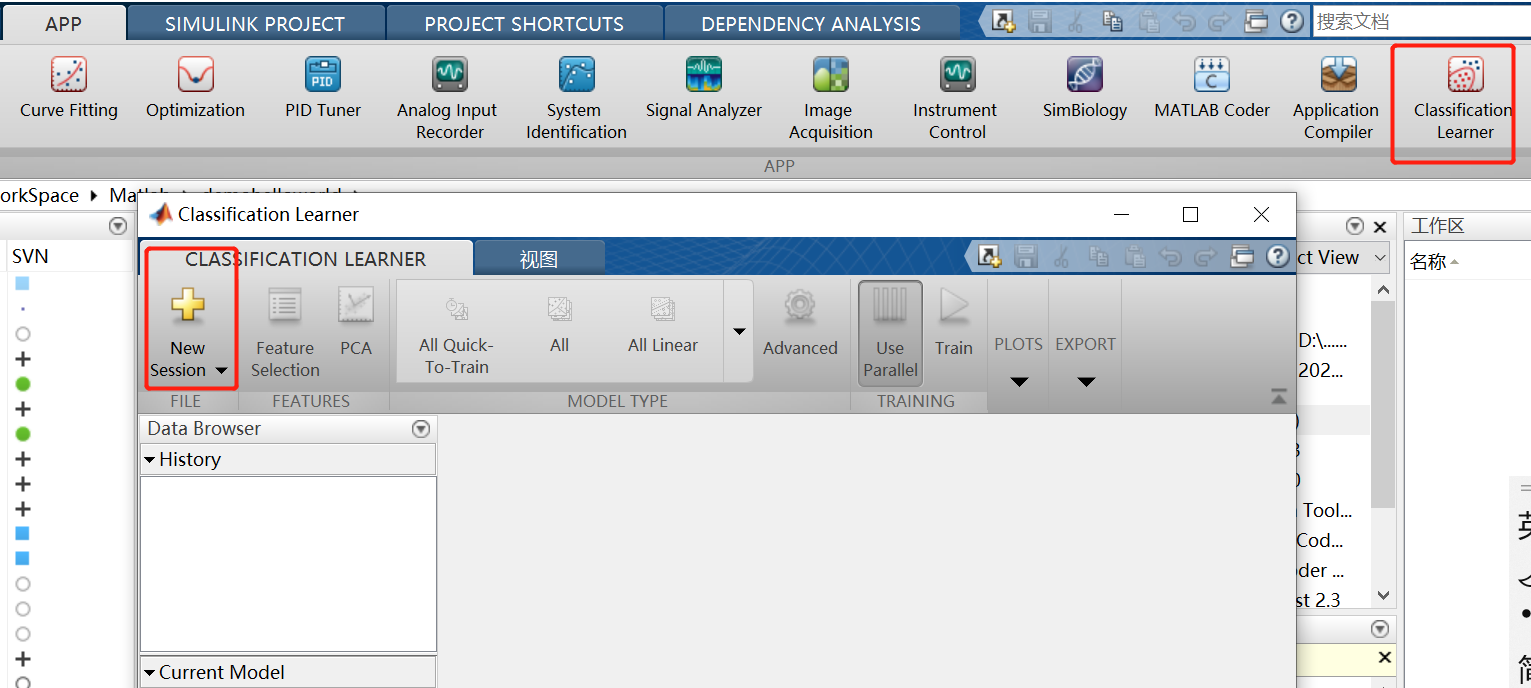Switch to the 视图 tab

(x=539, y=259)
